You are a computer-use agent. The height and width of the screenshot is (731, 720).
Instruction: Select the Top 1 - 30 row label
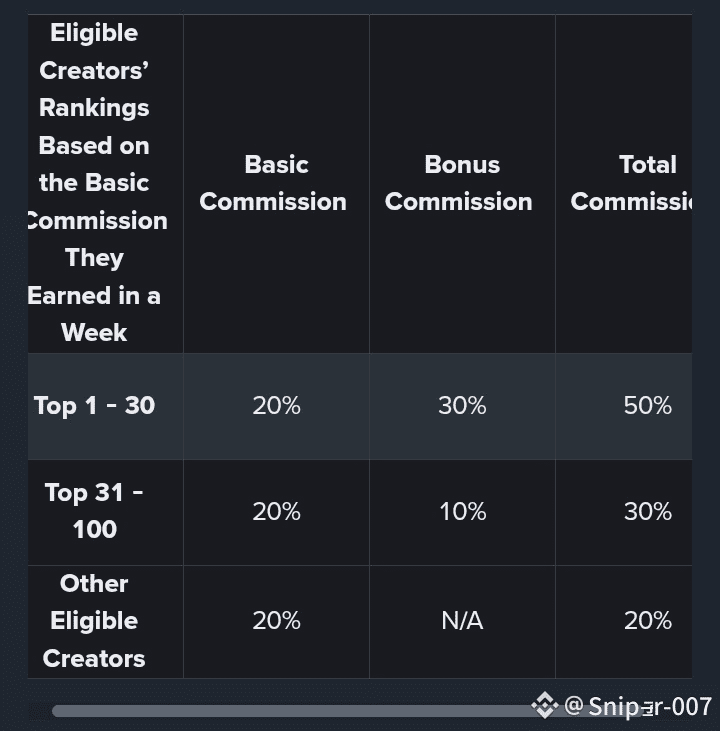(94, 405)
